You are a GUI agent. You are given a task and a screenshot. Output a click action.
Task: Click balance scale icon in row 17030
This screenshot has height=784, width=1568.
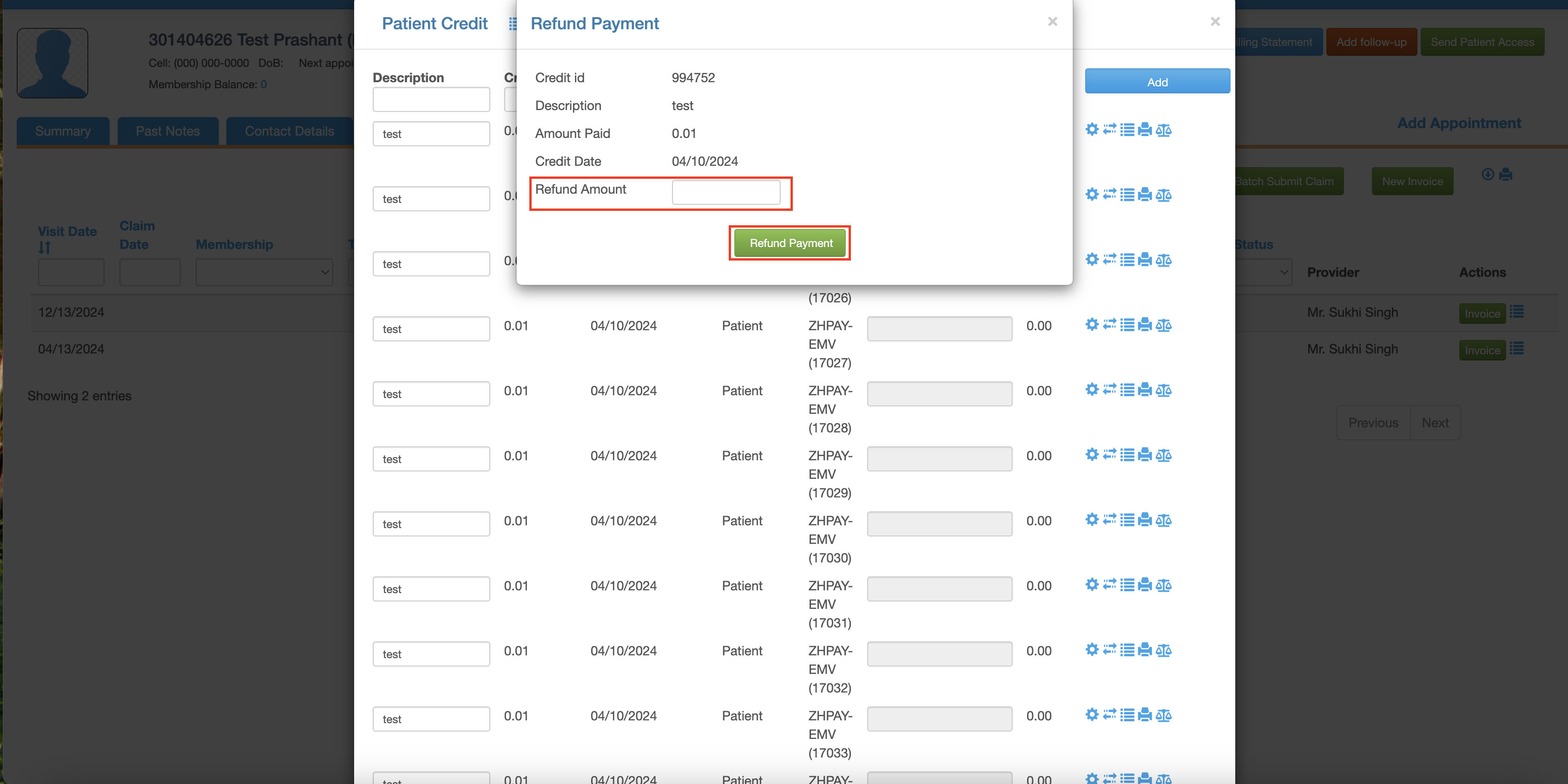click(1163, 520)
